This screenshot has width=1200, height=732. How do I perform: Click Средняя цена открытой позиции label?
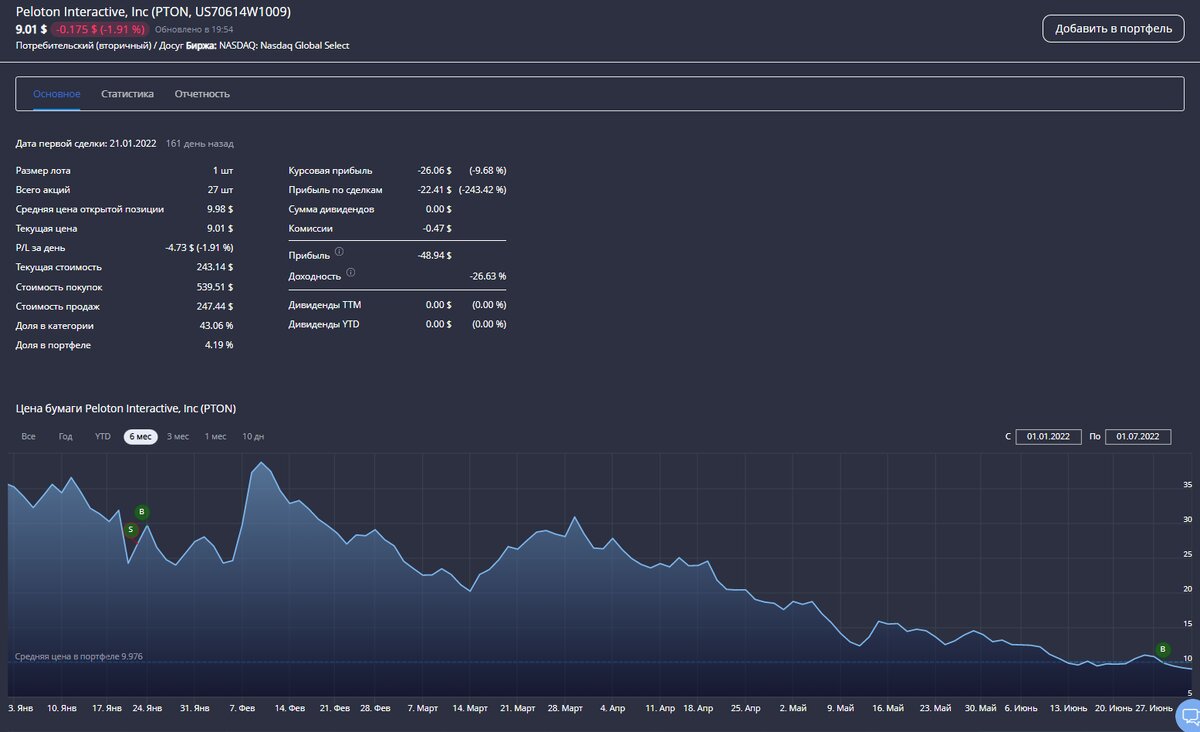[x=90, y=209]
